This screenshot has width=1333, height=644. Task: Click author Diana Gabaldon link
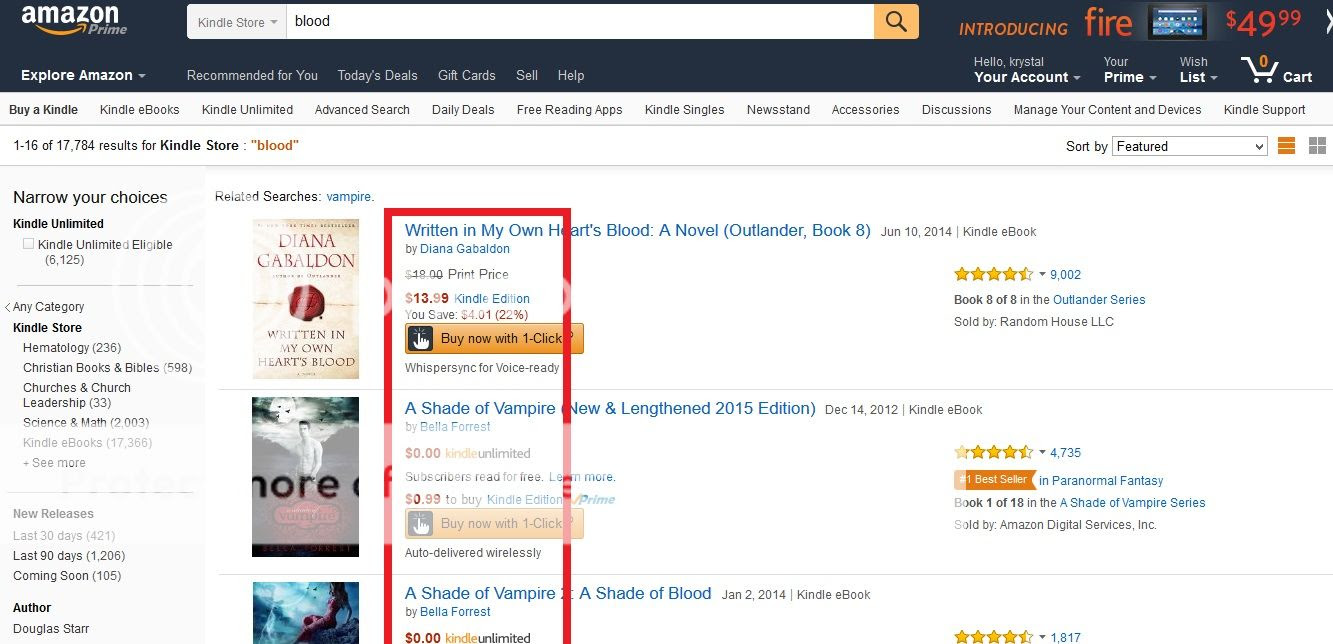pyautogui.click(x=465, y=249)
